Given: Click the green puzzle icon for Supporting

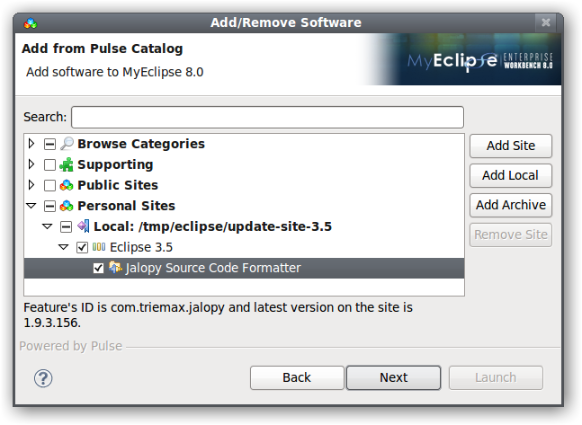Looking at the screenshot, I should coord(66,164).
